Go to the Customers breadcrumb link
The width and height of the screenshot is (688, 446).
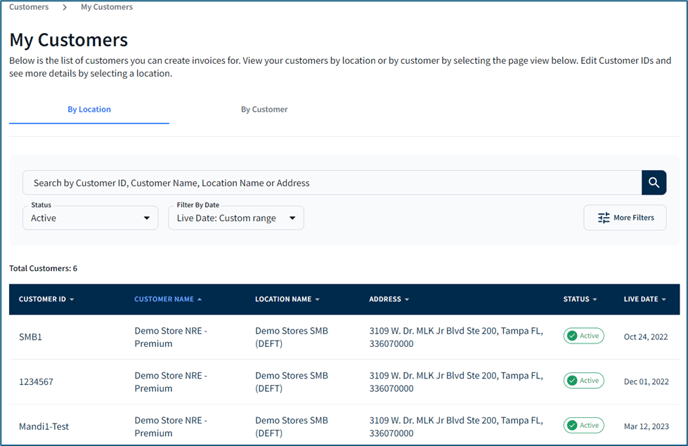[29, 7]
